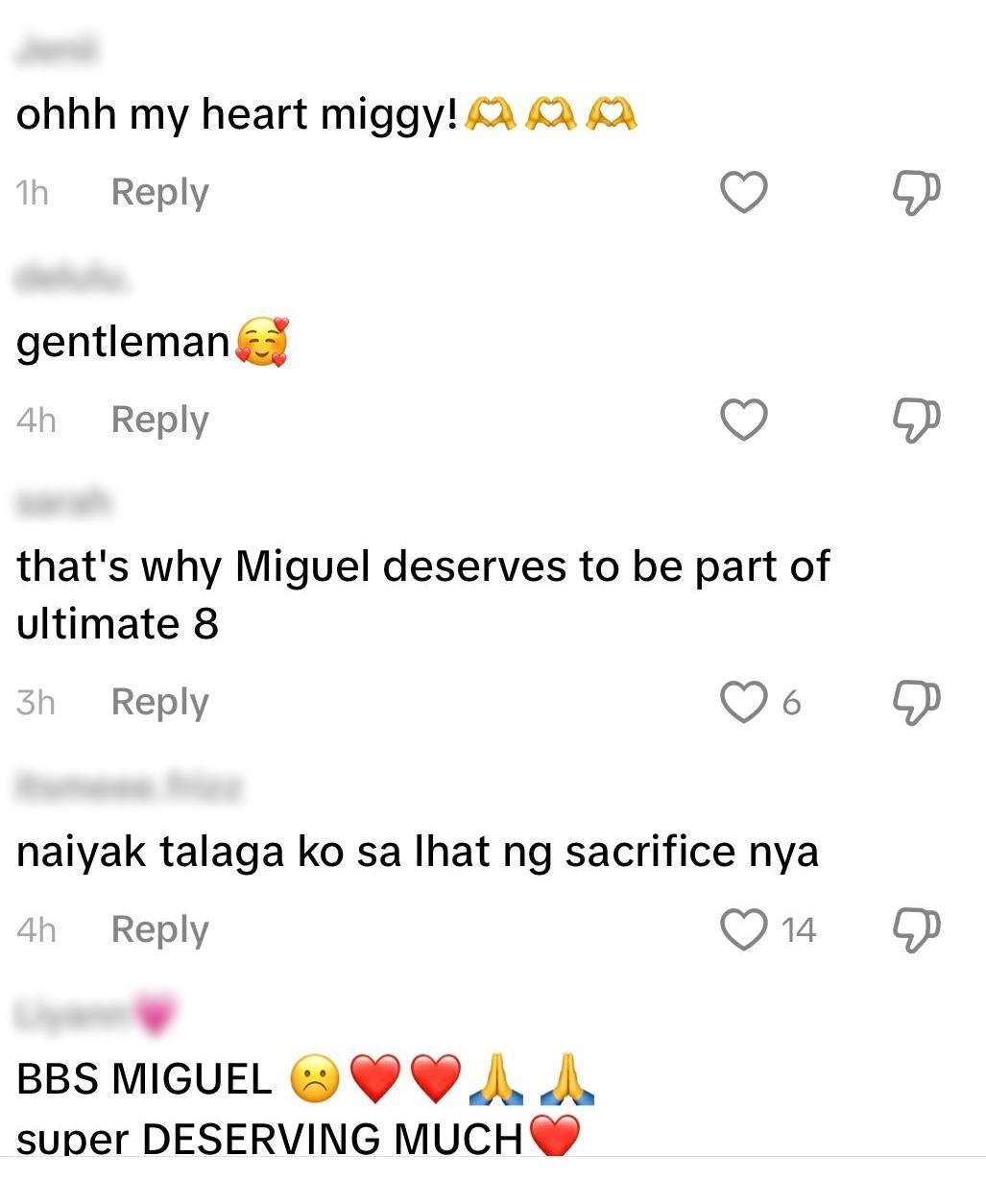Image resolution: width=986 pixels, height=1204 pixels.
Task: Like the "ohhh my heart miggy" comment
Action: point(744,193)
